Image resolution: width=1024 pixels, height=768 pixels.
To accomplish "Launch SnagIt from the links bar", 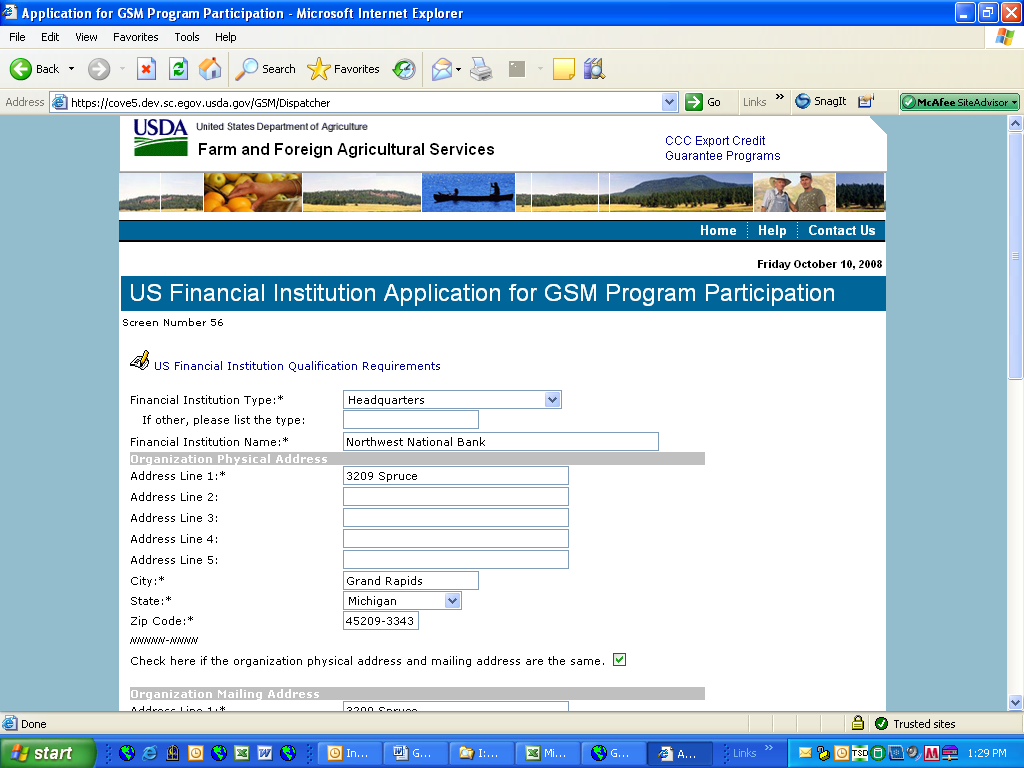I will tap(821, 101).
